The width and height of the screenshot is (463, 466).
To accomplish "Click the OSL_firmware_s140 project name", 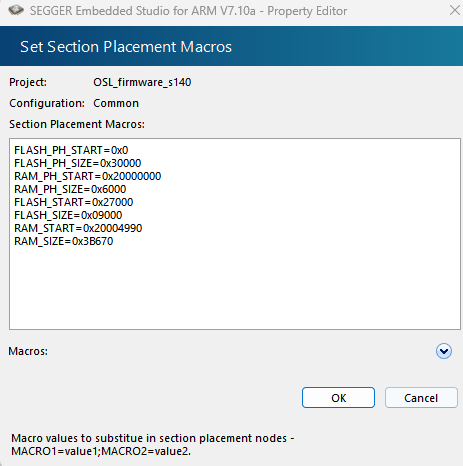I will click(142, 82).
